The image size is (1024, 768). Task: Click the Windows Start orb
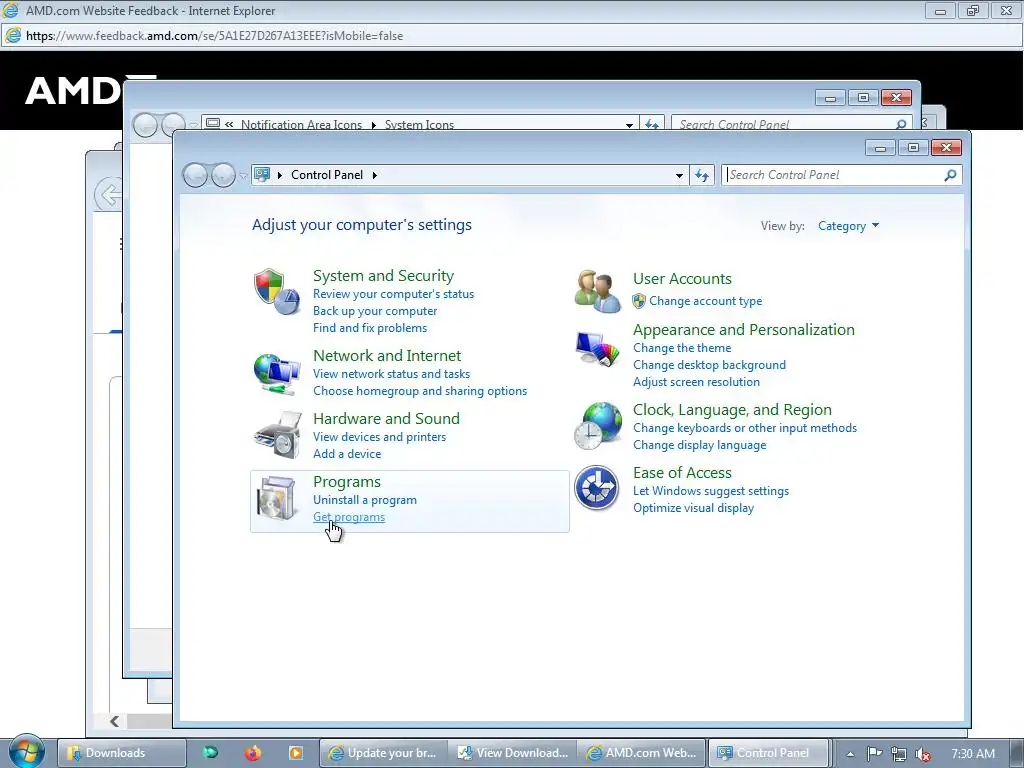26,752
